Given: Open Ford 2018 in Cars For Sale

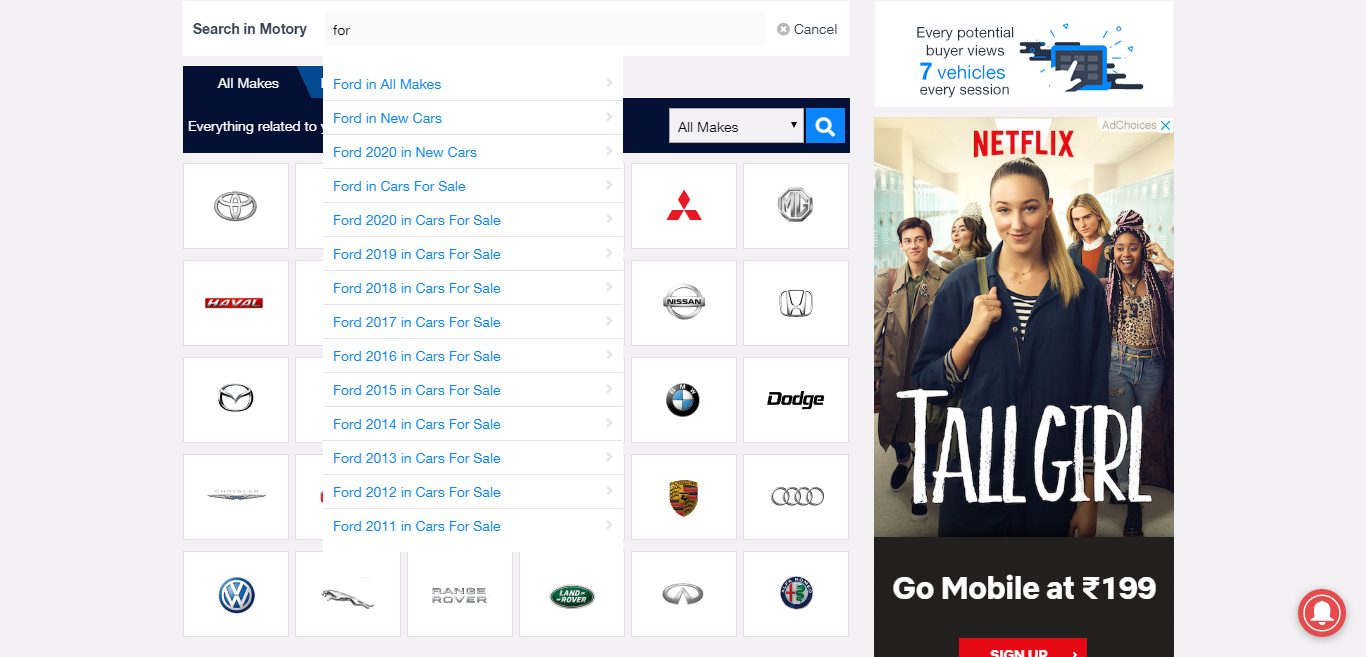Looking at the screenshot, I should click(x=473, y=288).
